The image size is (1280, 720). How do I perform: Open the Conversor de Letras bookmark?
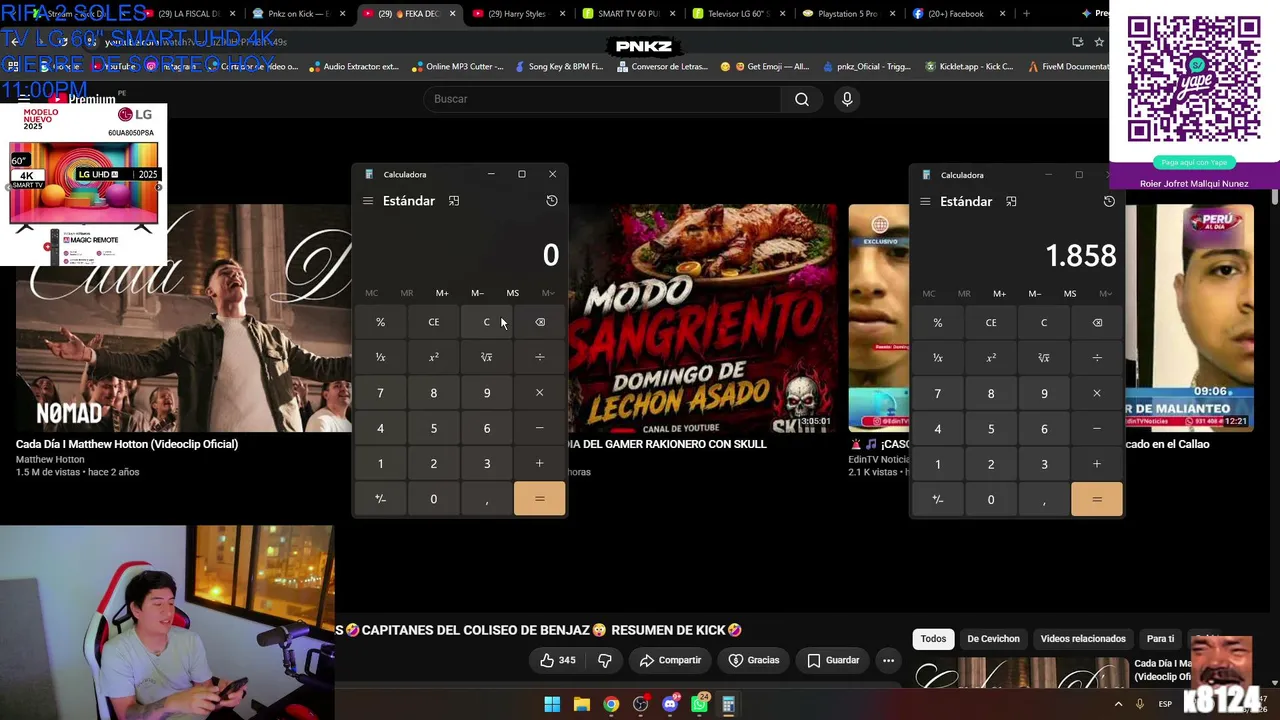click(x=662, y=67)
